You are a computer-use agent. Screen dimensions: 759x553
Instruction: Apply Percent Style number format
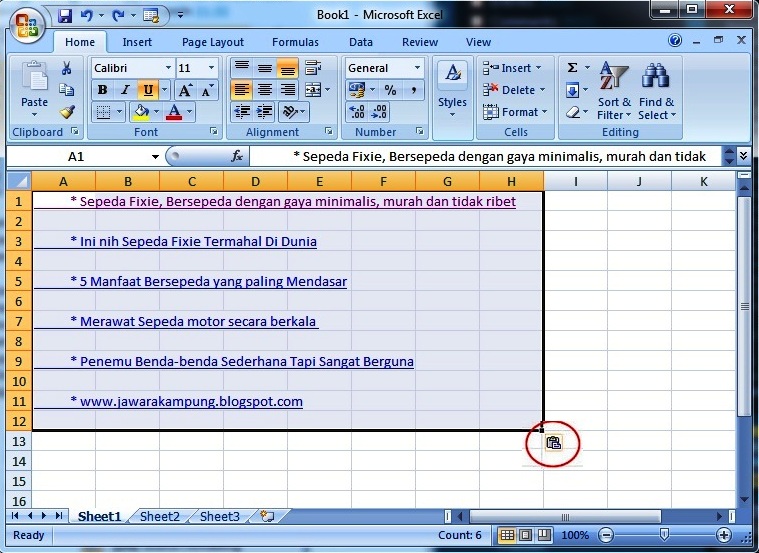[x=390, y=90]
